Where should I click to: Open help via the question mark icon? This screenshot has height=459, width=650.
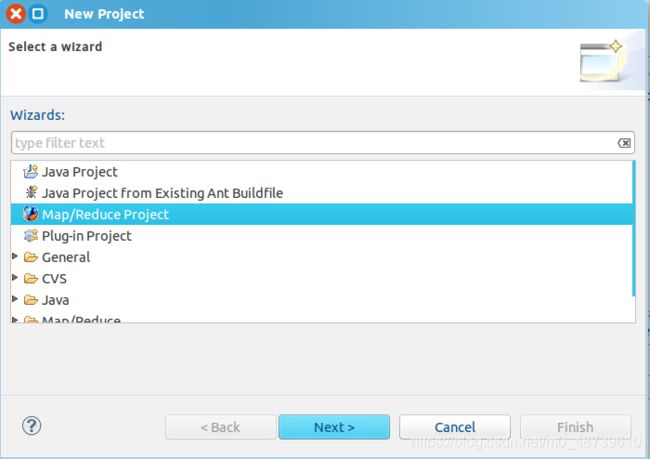tap(32, 425)
